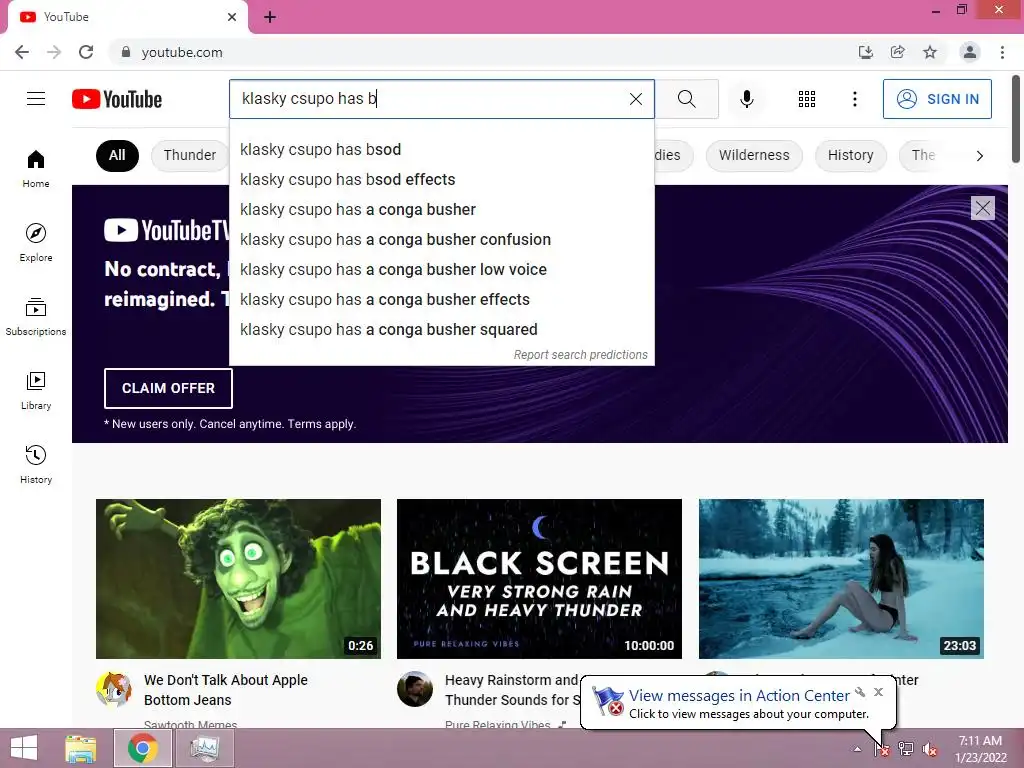This screenshot has width=1024, height=768.
Task: Click the muted volume tray icon
Action: 929,749
